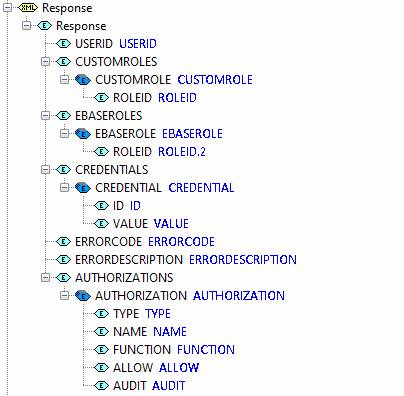This screenshot has height=396, width=404.
Task: Click the blue repeating-element icon for EBASEROLE
Action: (x=83, y=134)
